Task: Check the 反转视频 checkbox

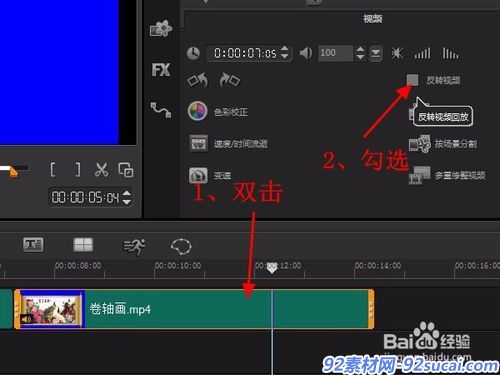Action: click(412, 80)
